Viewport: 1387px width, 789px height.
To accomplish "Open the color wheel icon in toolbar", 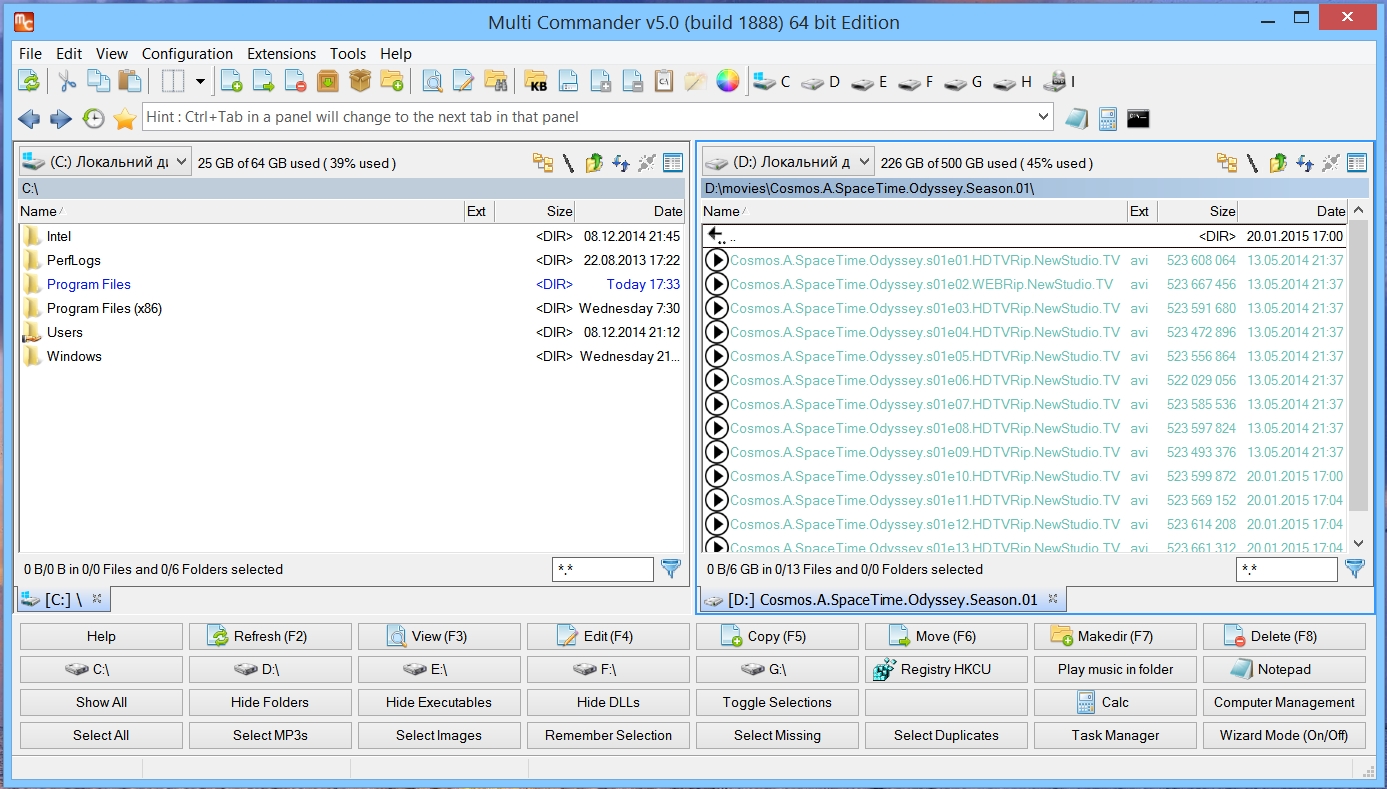I will pos(727,82).
